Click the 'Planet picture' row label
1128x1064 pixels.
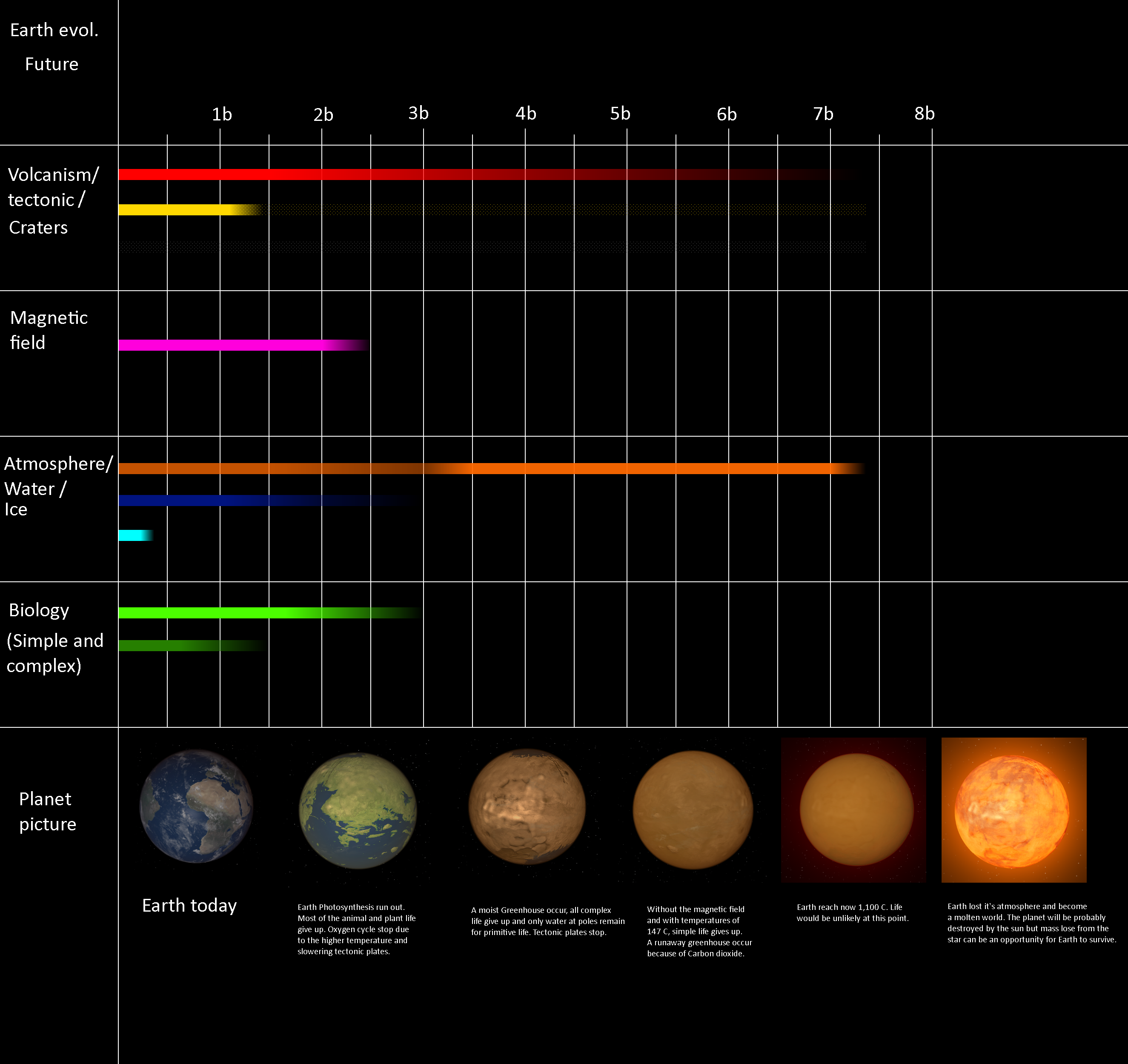tap(48, 812)
